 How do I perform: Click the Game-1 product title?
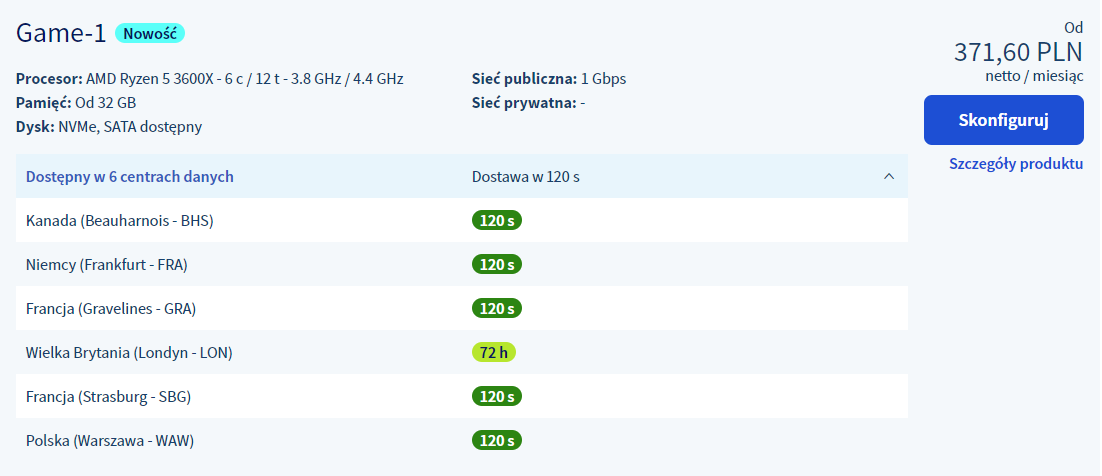coord(61,34)
